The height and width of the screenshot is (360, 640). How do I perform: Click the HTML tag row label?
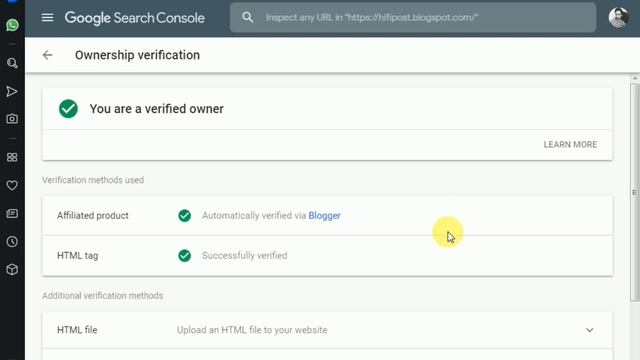(x=78, y=256)
